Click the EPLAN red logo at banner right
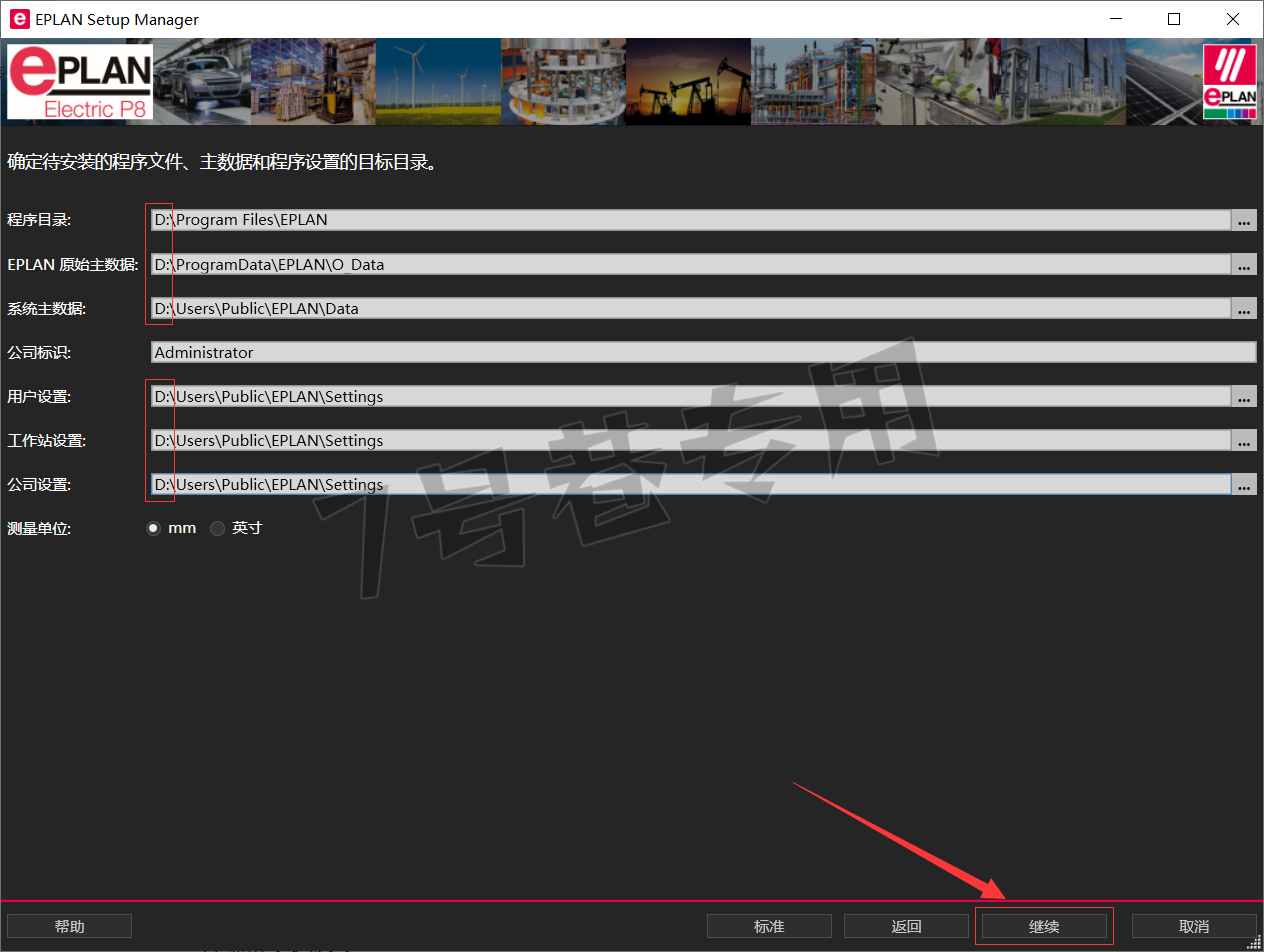Screen dimensions: 1264x952 pos(1229,82)
